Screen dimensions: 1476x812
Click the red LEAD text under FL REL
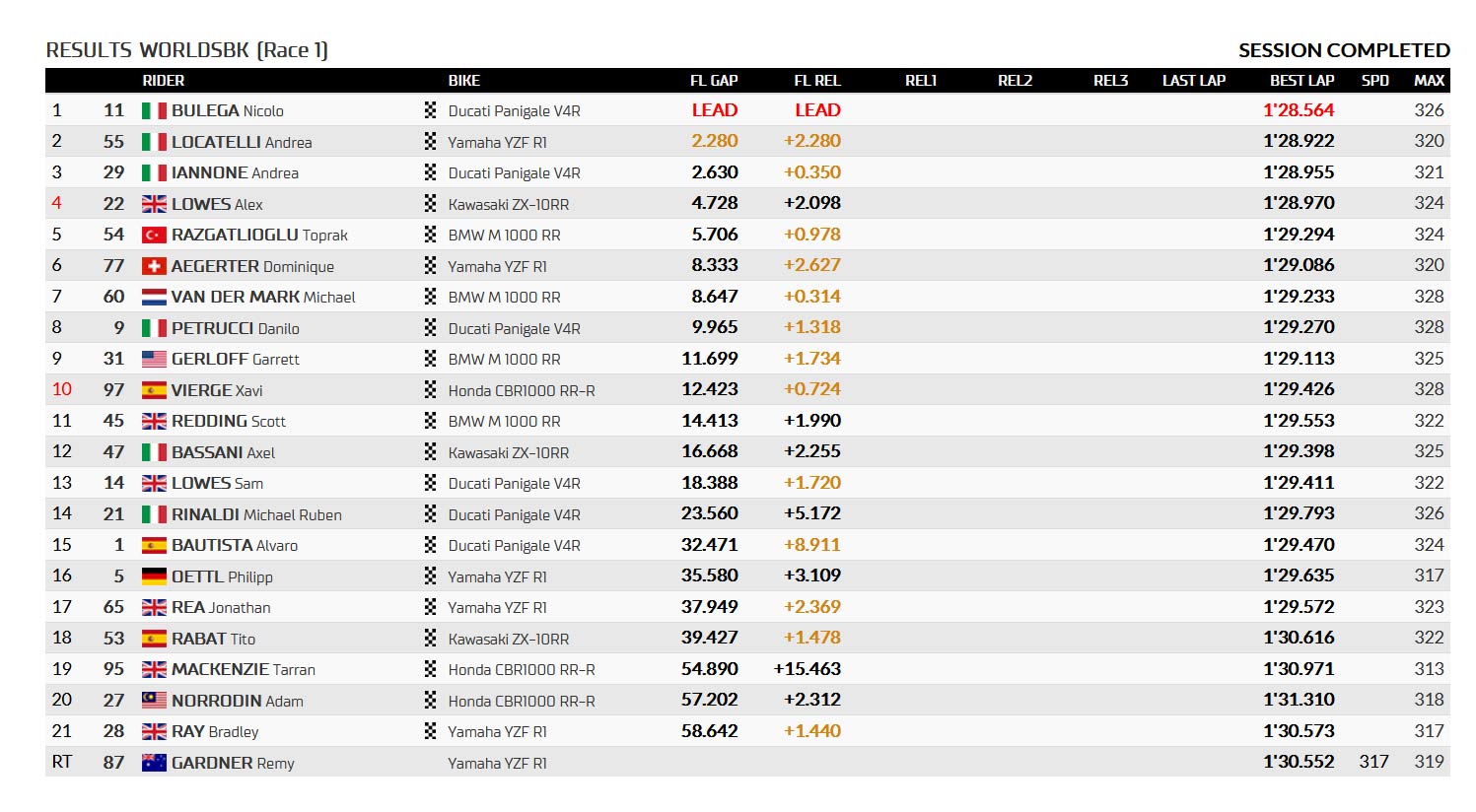pyautogui.click(x=818, y=110)
